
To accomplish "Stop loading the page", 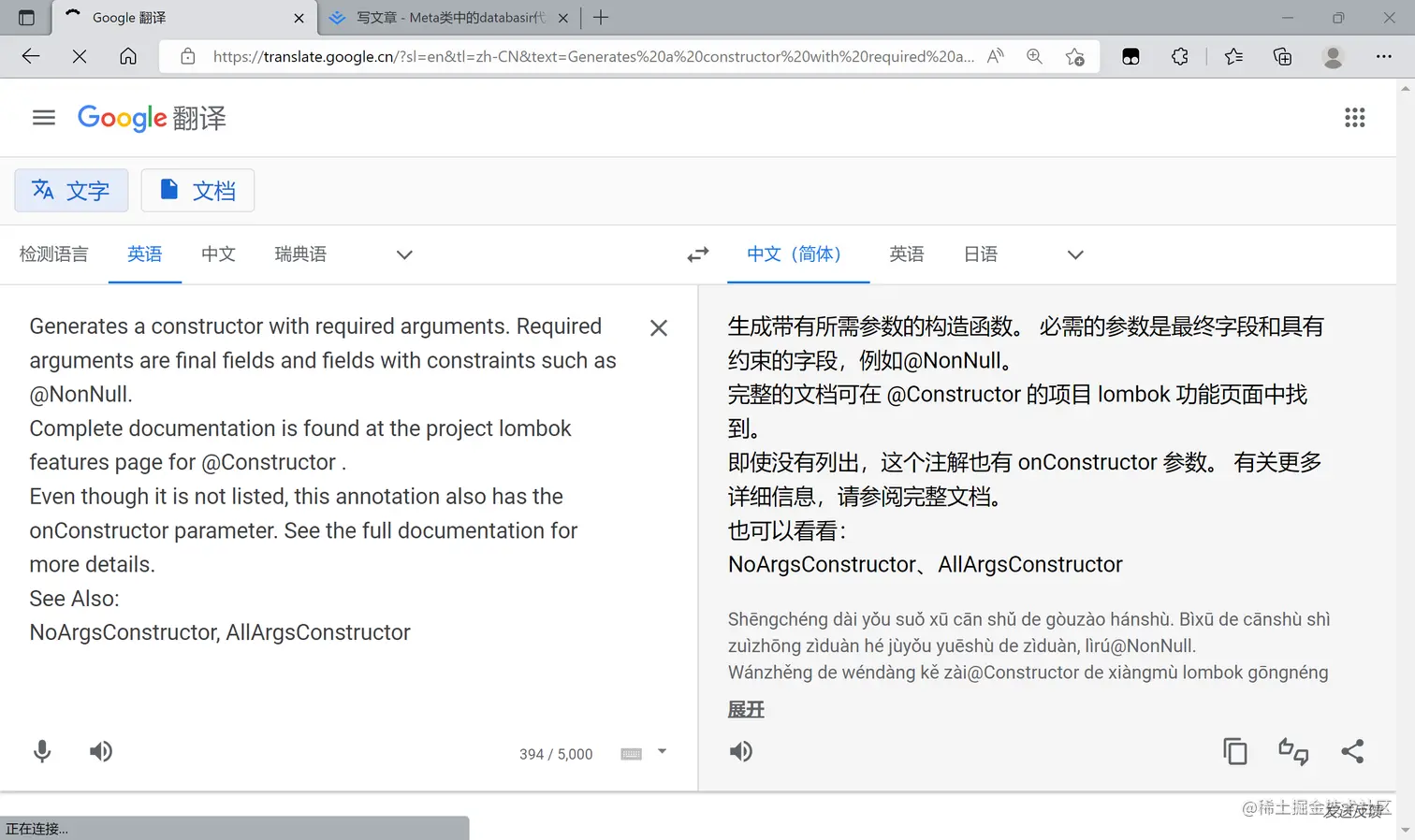I will (x=80, y=56).
